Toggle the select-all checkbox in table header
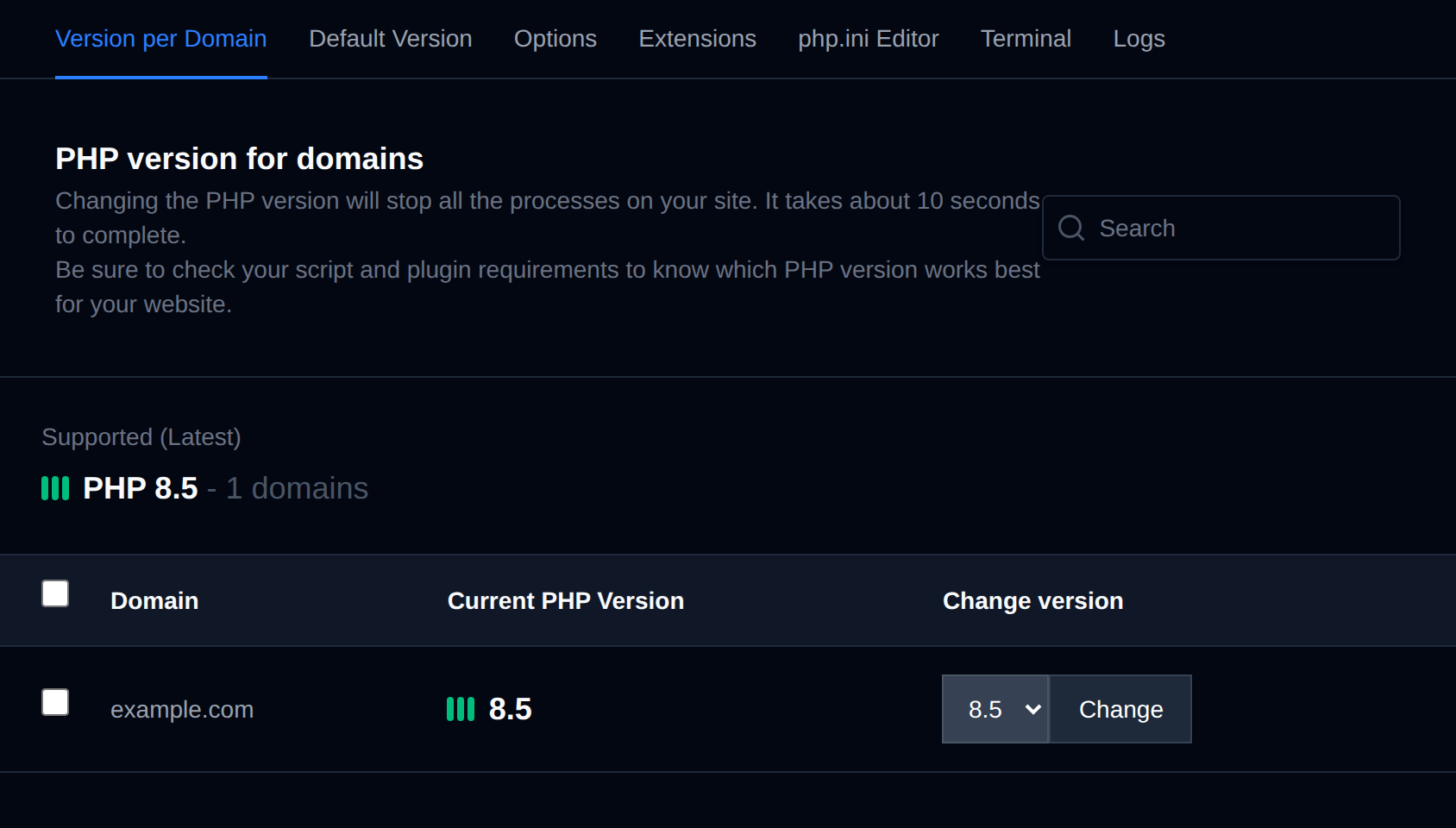Image resolution: width=1456 pixels, height=828 pixels. [55, 593]
